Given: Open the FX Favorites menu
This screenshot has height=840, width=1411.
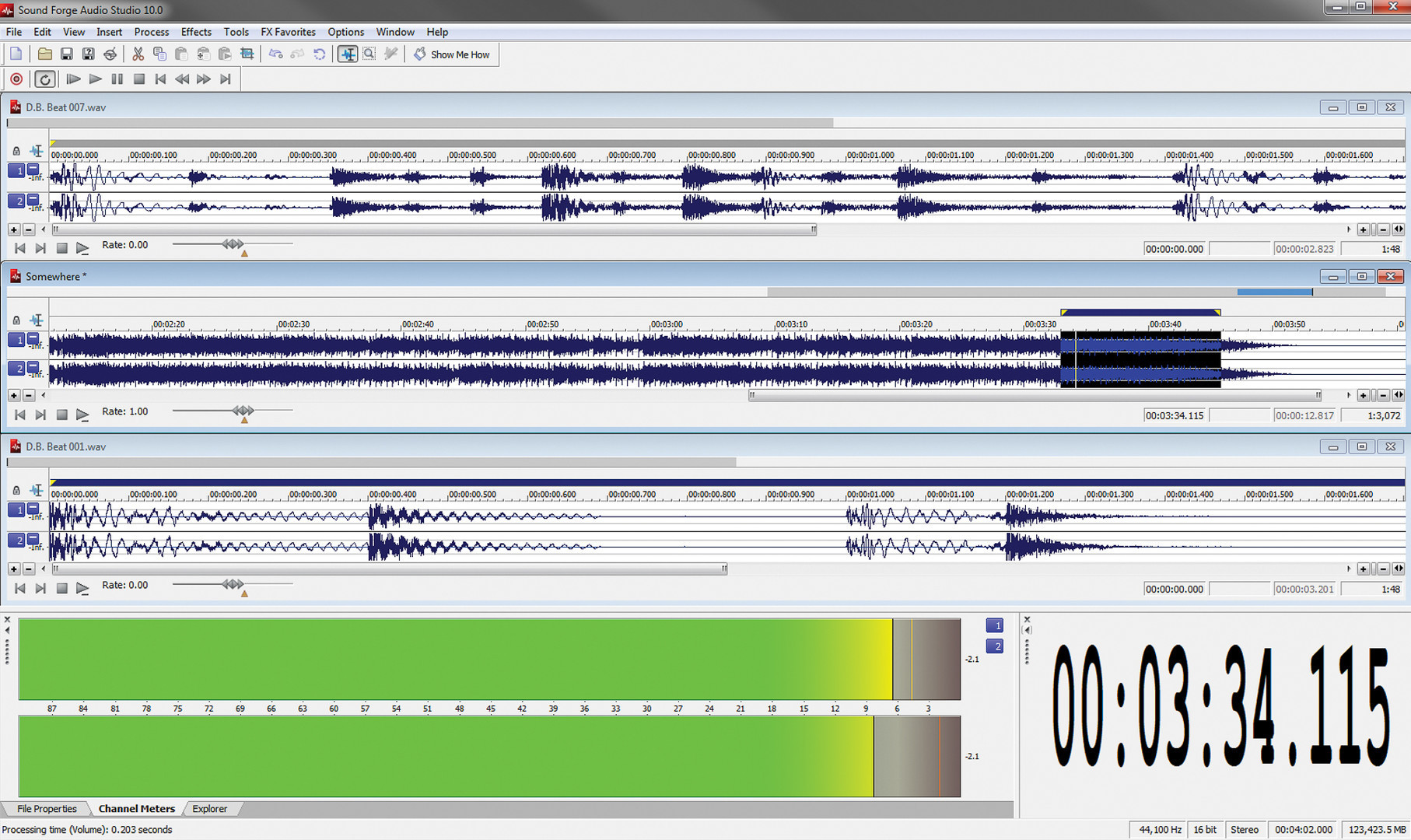Looking at the screenshot, I should pos(288,32).
